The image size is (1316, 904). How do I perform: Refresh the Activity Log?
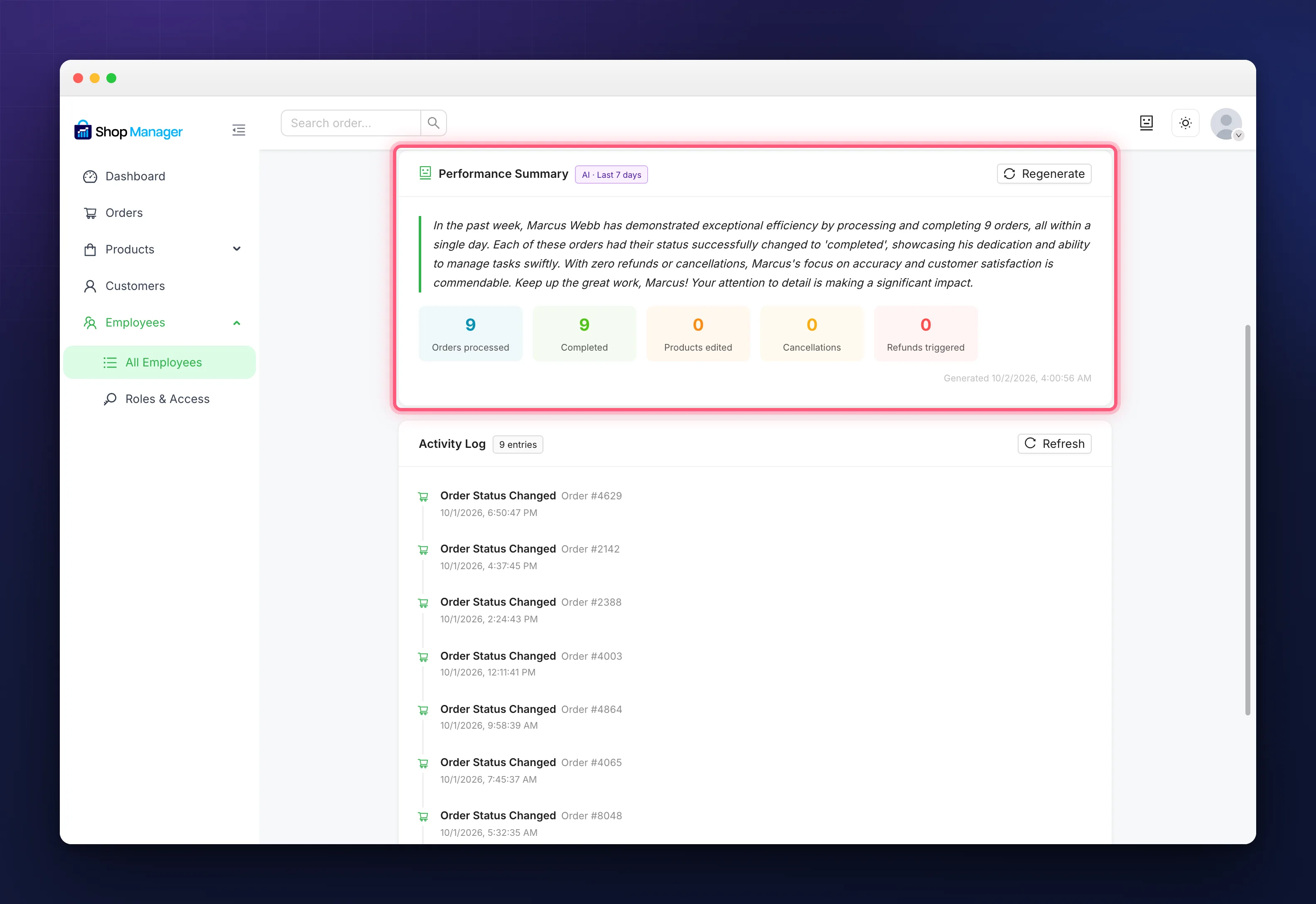pos(1054,444)
